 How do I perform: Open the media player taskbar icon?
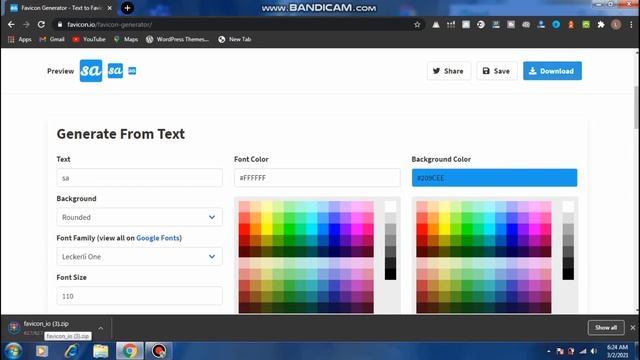click(42, 351)
